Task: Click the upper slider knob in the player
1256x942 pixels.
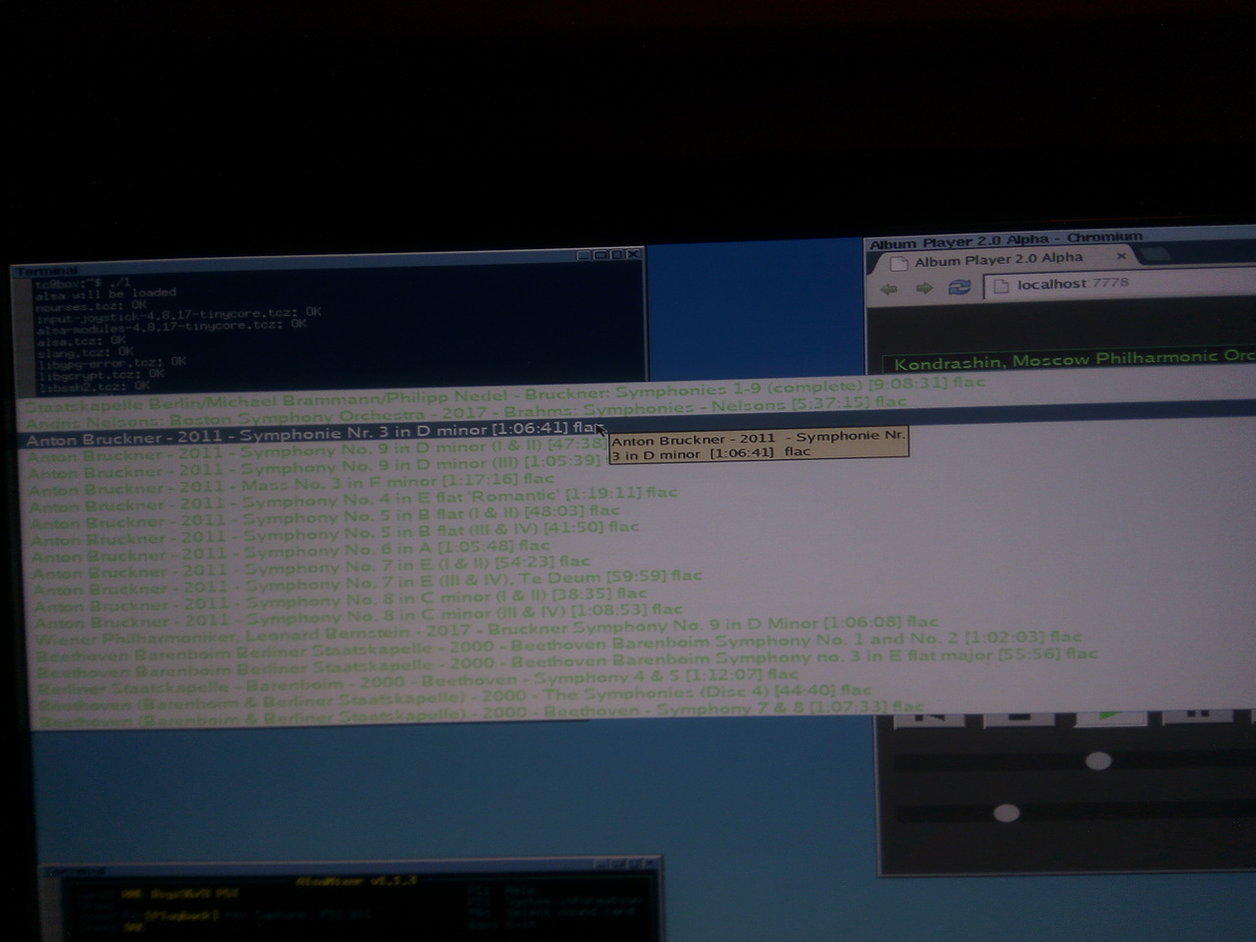Action: 1098,761
